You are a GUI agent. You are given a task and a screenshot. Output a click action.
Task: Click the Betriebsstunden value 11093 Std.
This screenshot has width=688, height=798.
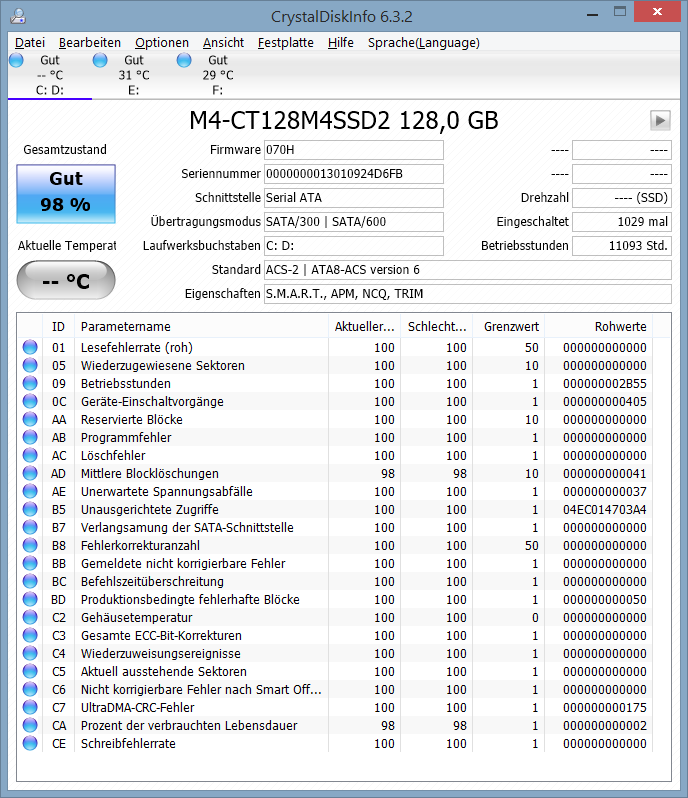pos(622,245)
